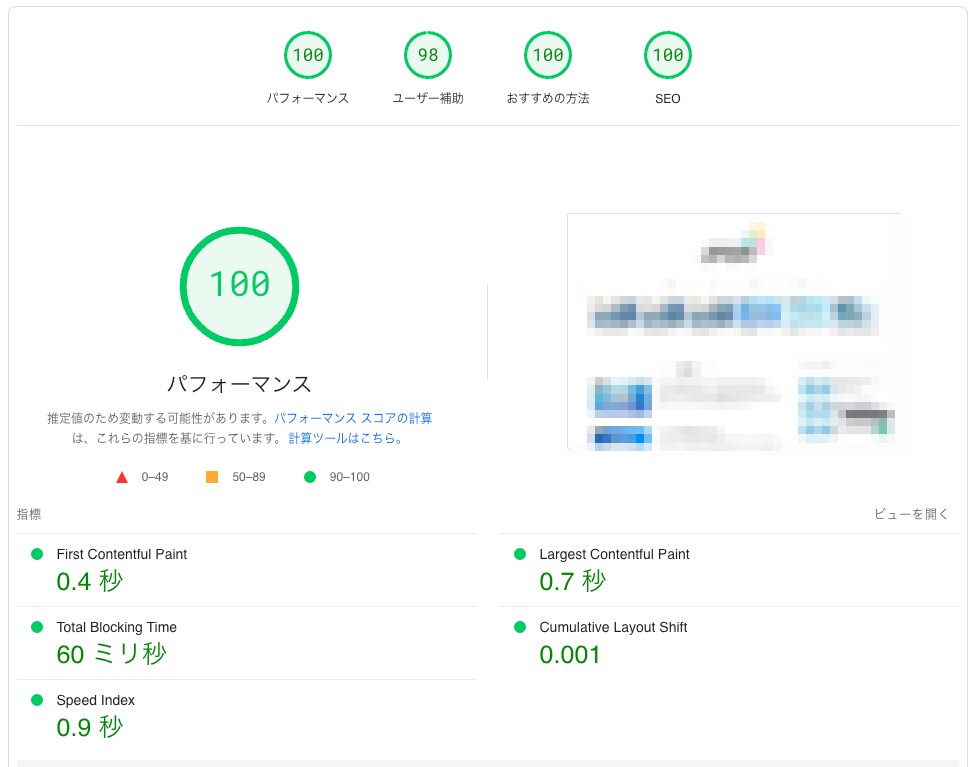Click the 0.9 秒 value

pyautogui.click(x=90, y=727)
